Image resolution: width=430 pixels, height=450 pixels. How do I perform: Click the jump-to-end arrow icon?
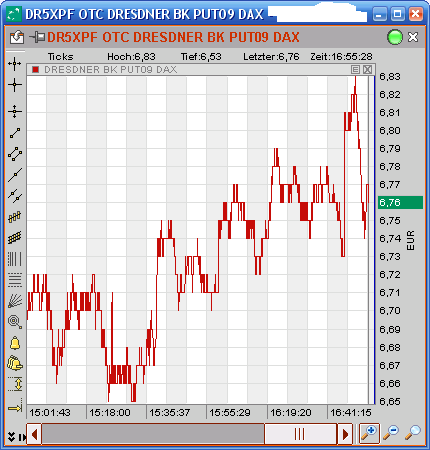pyautogui.click(x=15, y=407)
